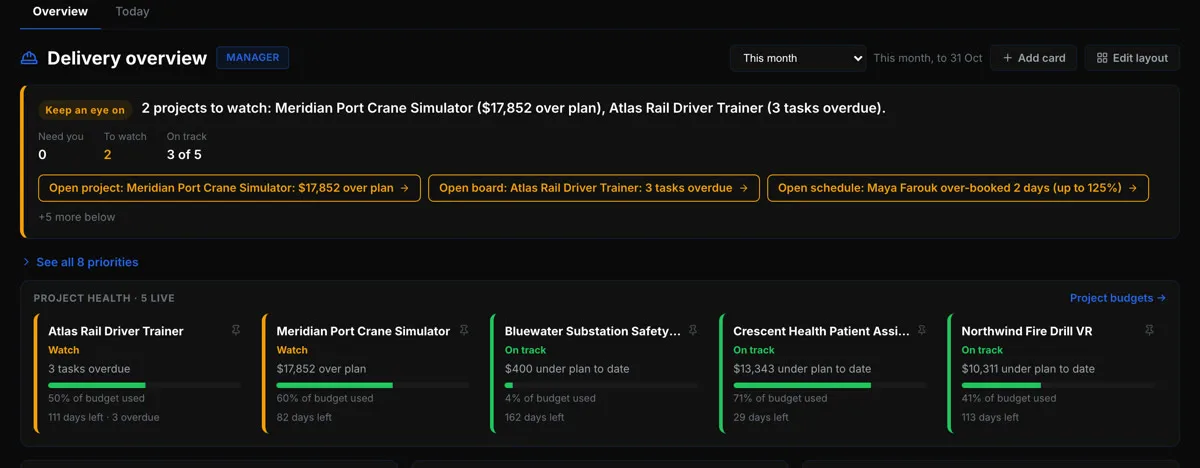Click the On track value 3 of 5

click(x=184, y=154)
